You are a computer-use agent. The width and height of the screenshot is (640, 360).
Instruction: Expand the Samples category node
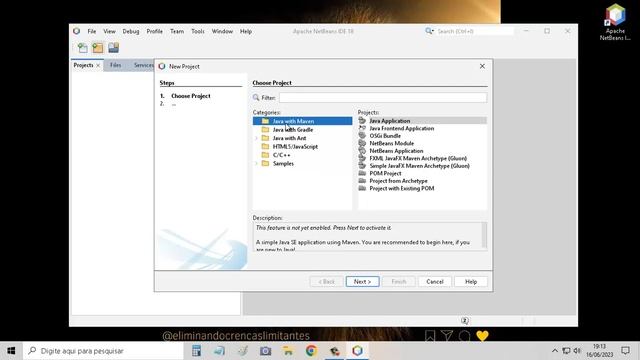pos(256,163)
